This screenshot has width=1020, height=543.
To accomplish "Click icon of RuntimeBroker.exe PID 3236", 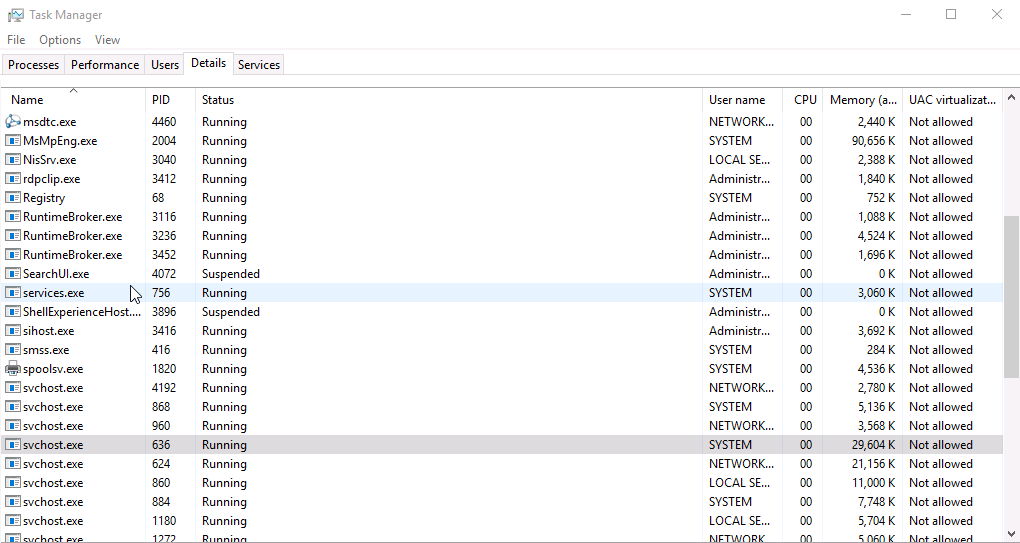I will (12, 235).
